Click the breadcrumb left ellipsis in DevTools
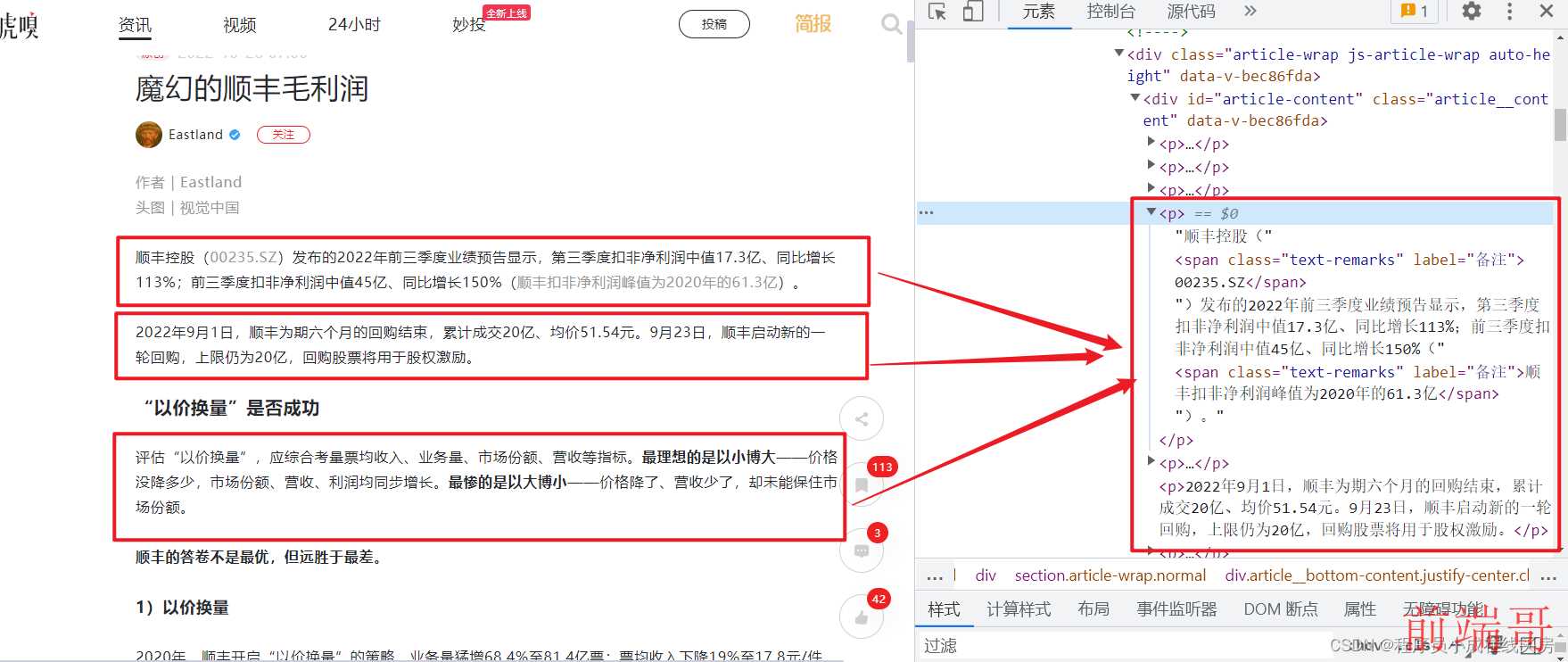The image size is (1568, 662). point(935,576)
